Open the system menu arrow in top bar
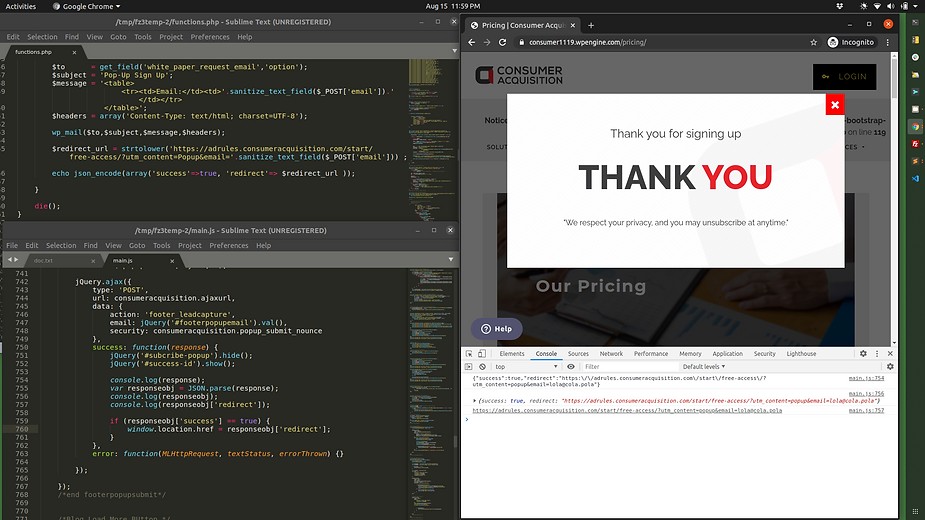Viewport: 925px width, 520px height. 914,6
